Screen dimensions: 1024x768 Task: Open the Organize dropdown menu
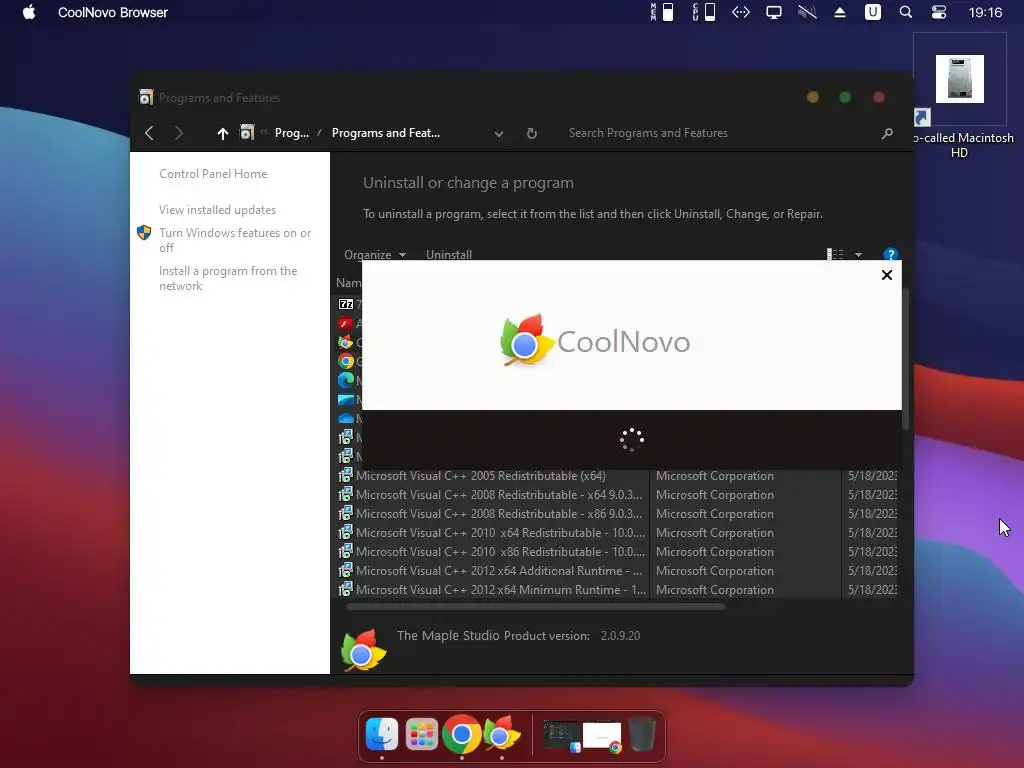(x=375, y=255)
